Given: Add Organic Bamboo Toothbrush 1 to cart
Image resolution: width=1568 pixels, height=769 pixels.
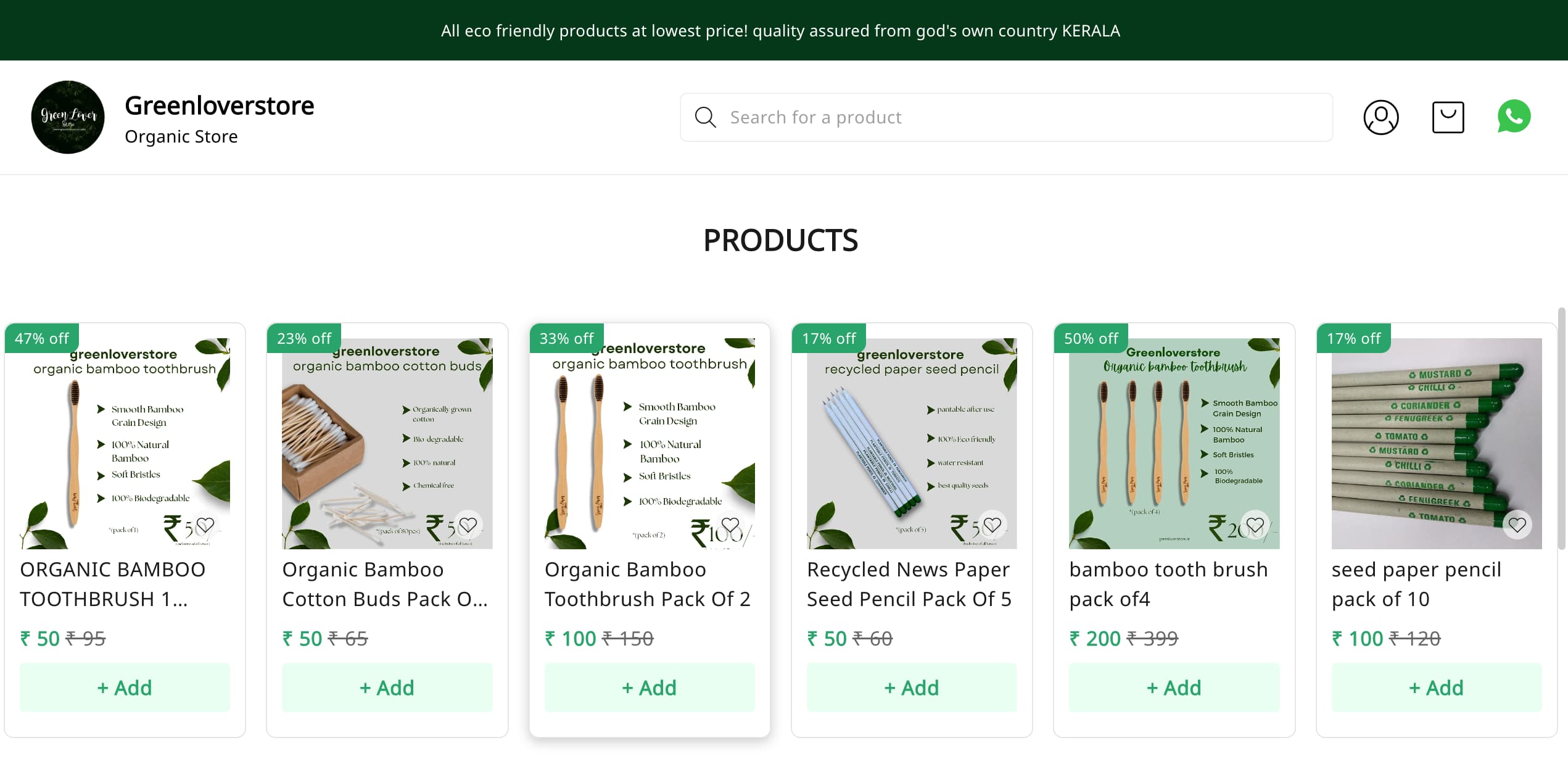Looking at the screenshot, I should 125,688.
